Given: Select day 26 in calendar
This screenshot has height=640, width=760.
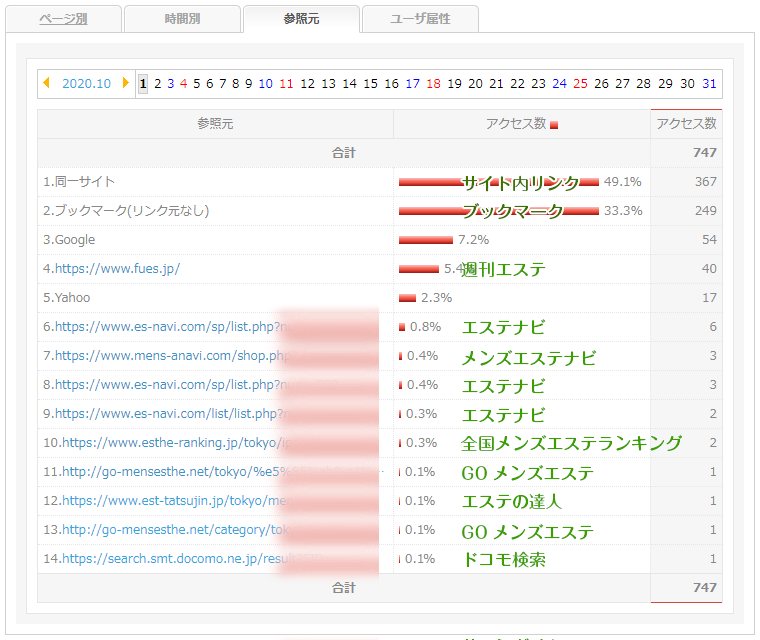Looking at the screenshot, I should [x=602, y=83].
